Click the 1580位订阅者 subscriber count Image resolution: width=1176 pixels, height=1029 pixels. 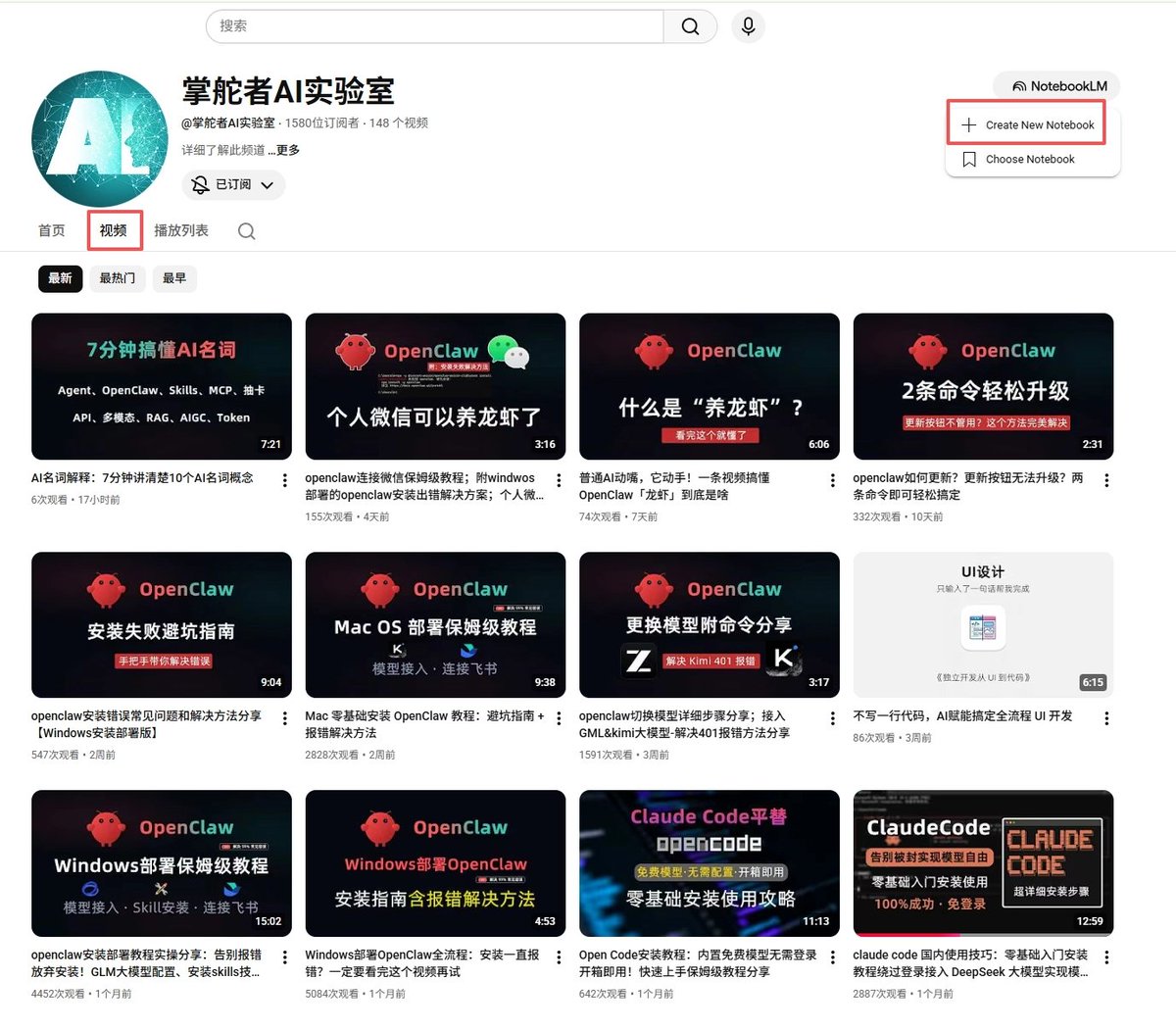point(322,123)
